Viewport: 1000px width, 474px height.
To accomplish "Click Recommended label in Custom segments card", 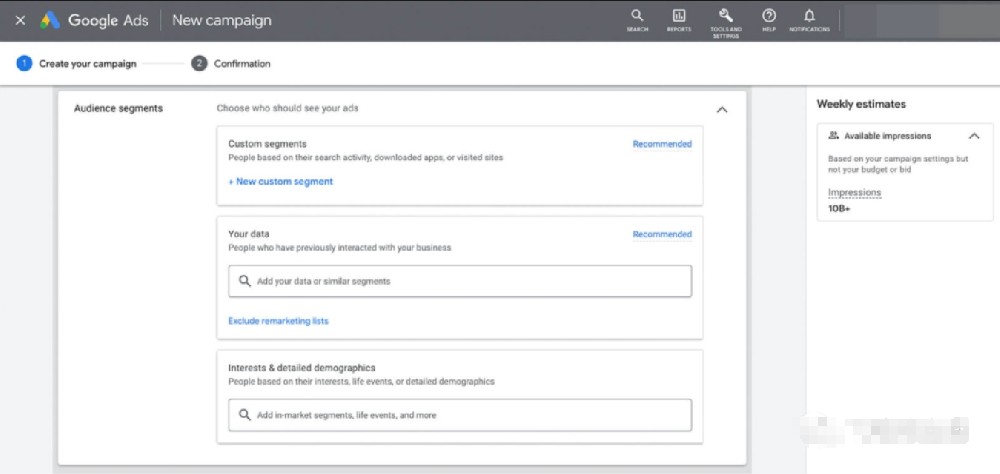I will coord(662,144).
